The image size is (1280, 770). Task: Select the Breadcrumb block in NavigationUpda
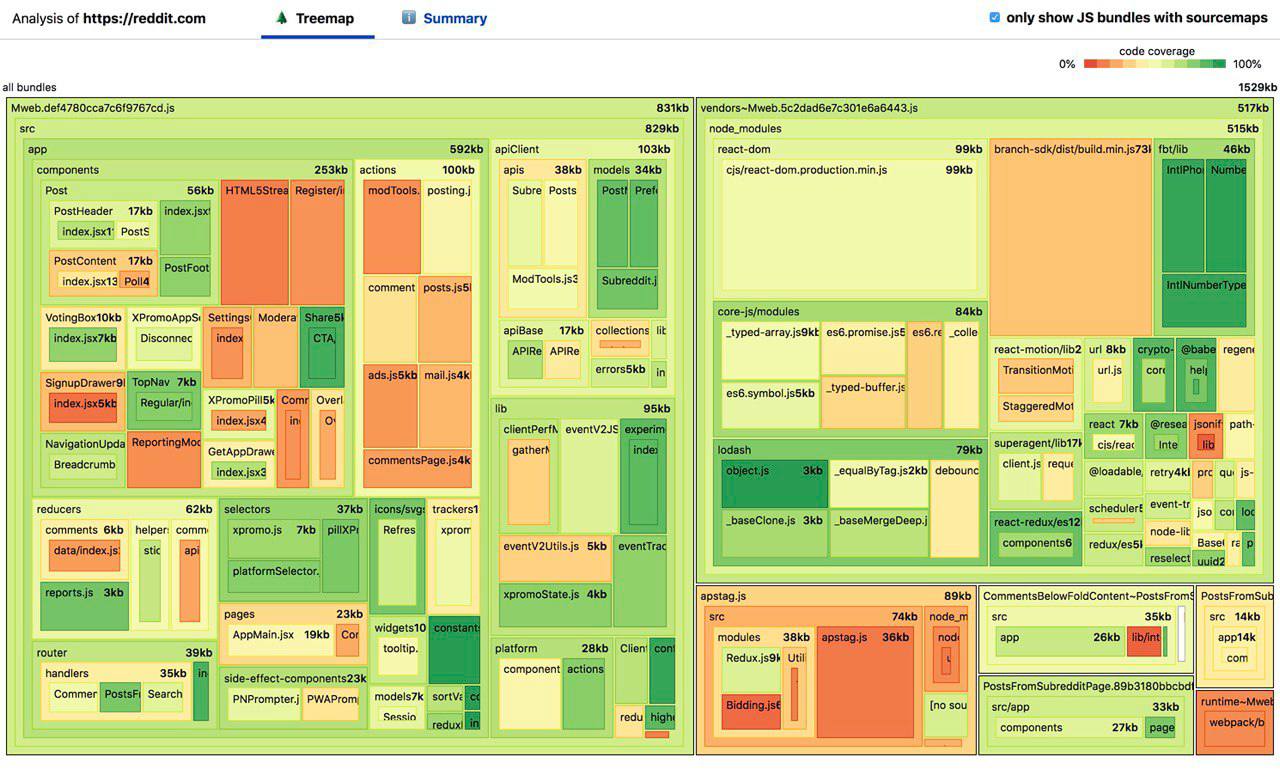[x=84, y=465]
